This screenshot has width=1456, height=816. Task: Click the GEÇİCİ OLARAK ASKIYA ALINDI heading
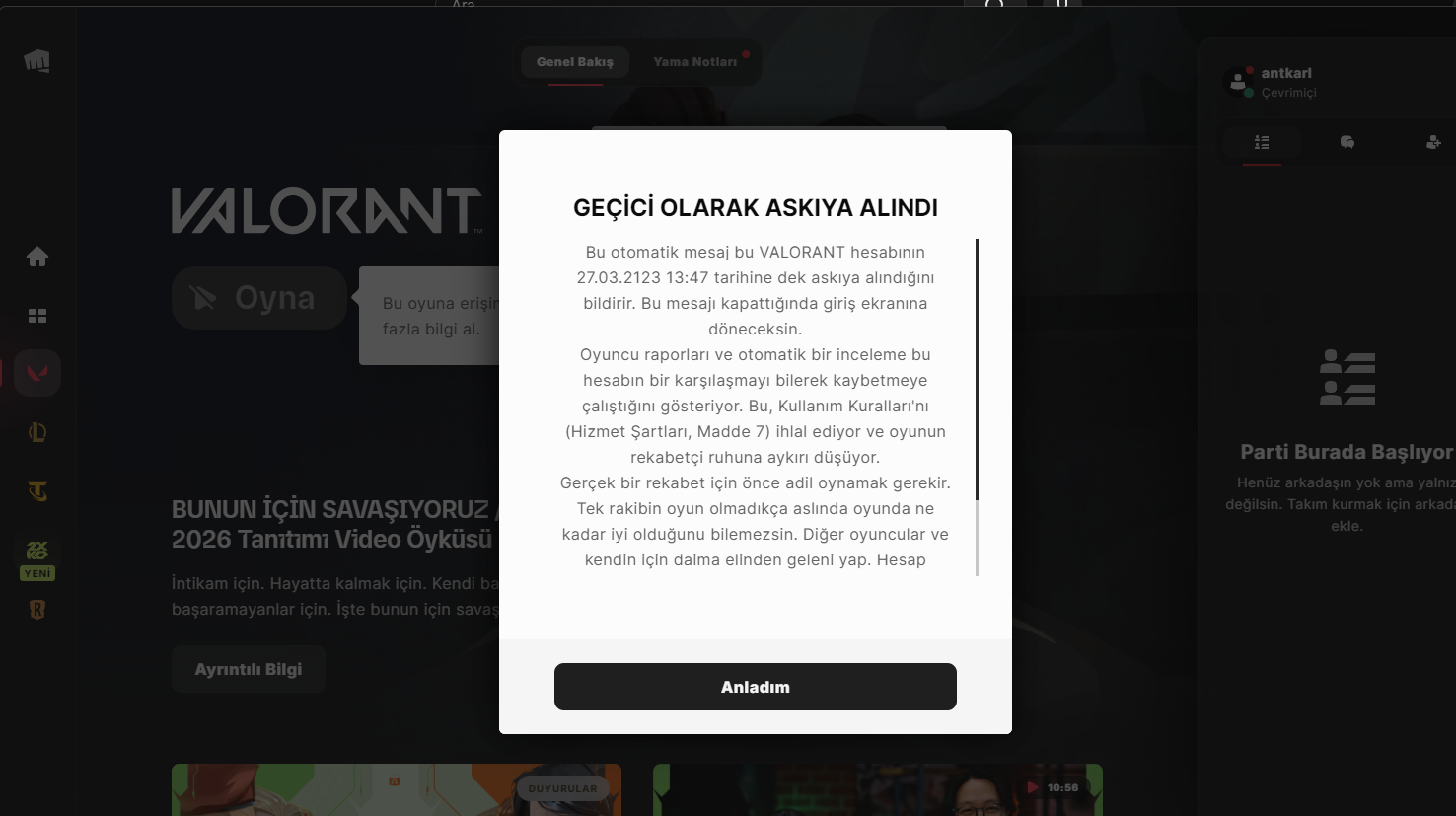point(756,208)
